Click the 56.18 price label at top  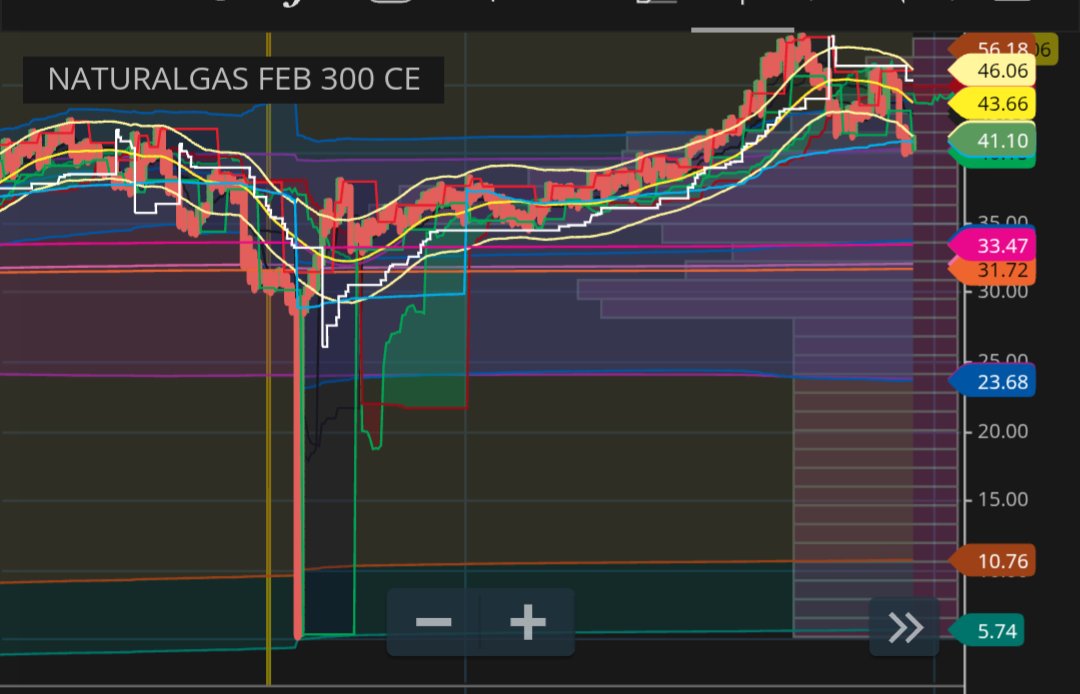click(x=992, y=47)
